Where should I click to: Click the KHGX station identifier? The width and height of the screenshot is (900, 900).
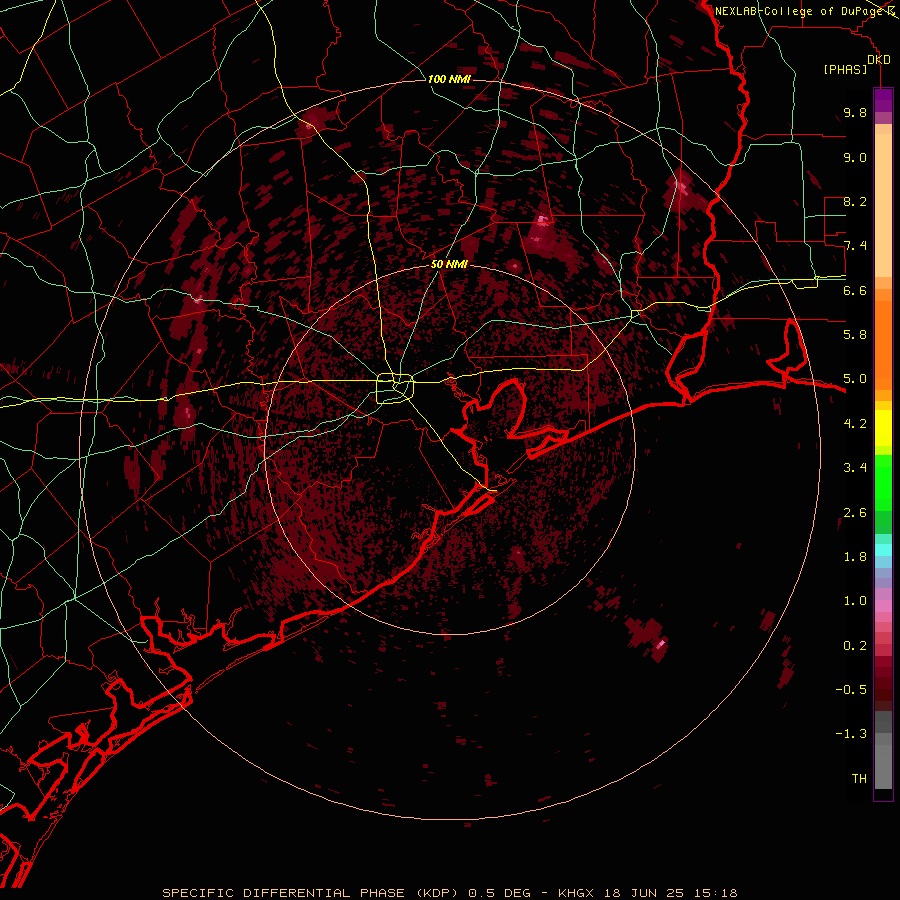click(x=577, y=893)
